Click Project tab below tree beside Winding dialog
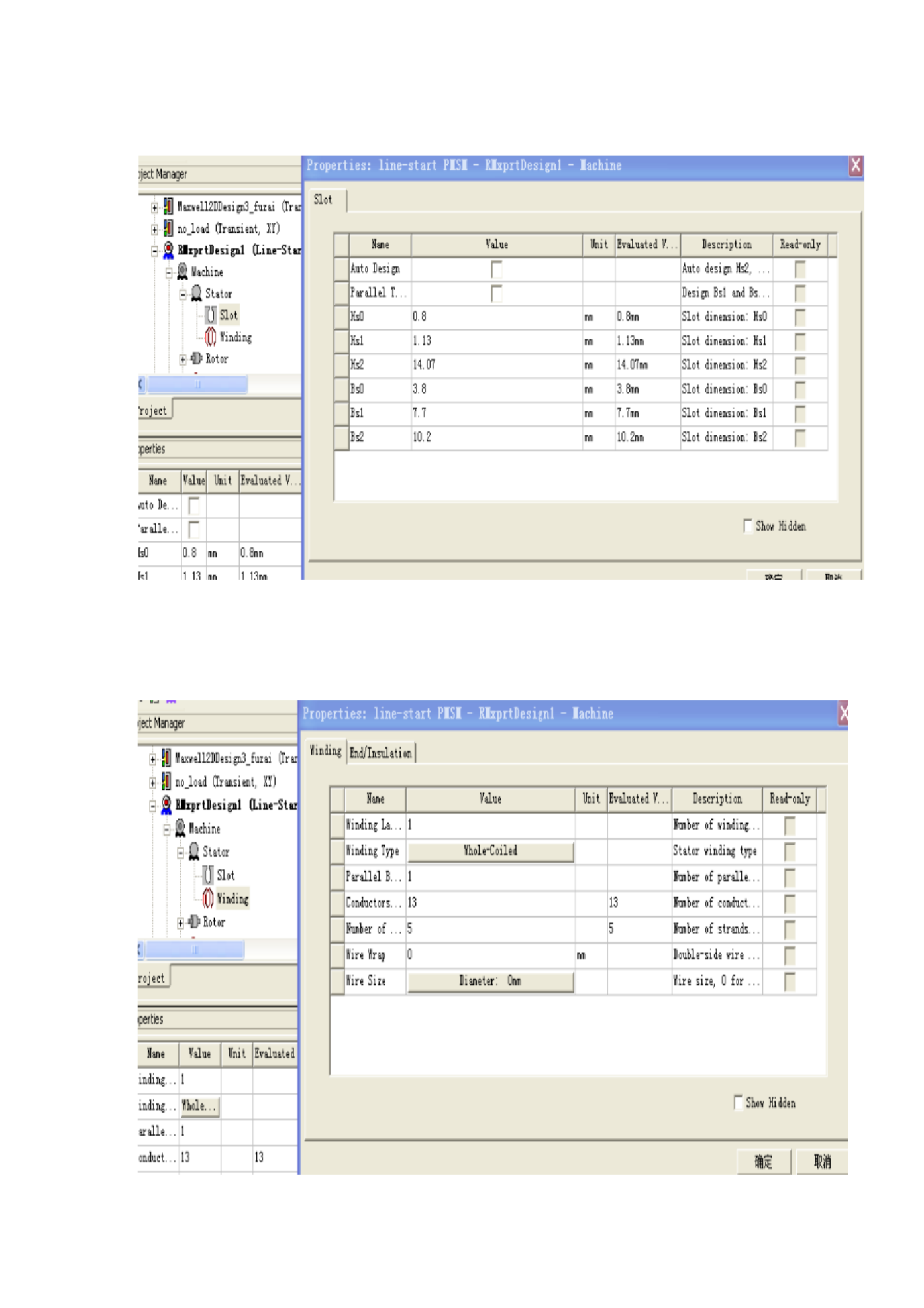 click(153, 977)
